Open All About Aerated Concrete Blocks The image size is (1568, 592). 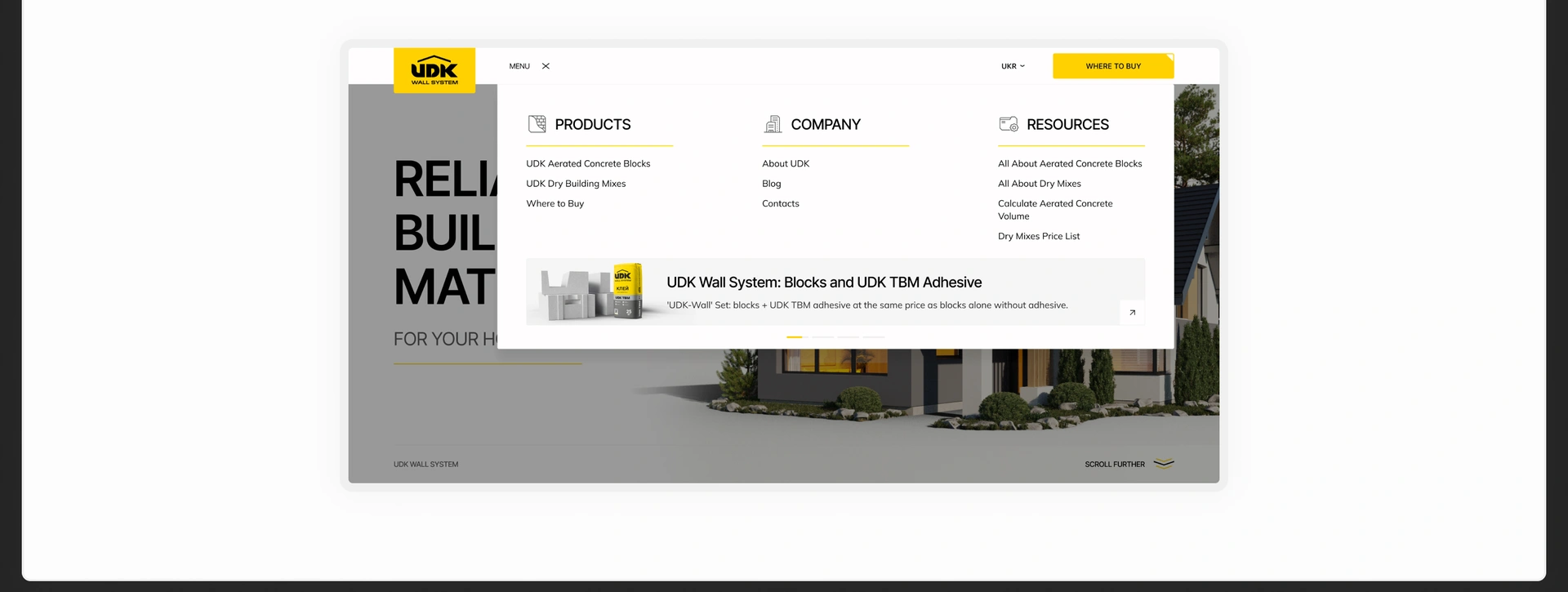[x=1070, y=163]
